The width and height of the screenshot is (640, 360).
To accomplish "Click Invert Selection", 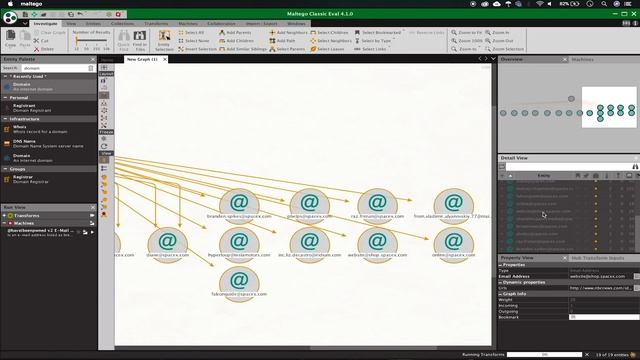I will click(x=197, y=49).
